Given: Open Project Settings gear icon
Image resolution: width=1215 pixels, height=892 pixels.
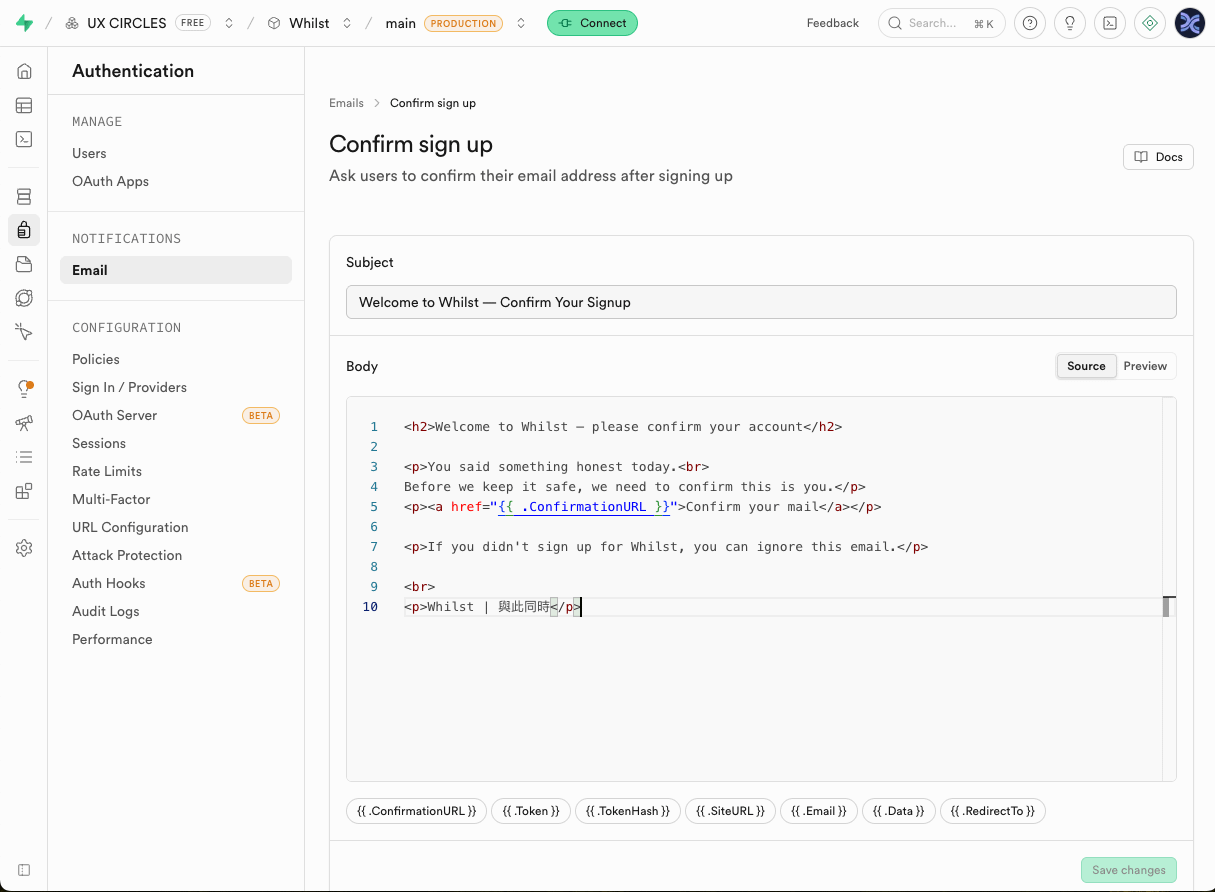Looking at the screenshot, I should [x=24, y=548].
